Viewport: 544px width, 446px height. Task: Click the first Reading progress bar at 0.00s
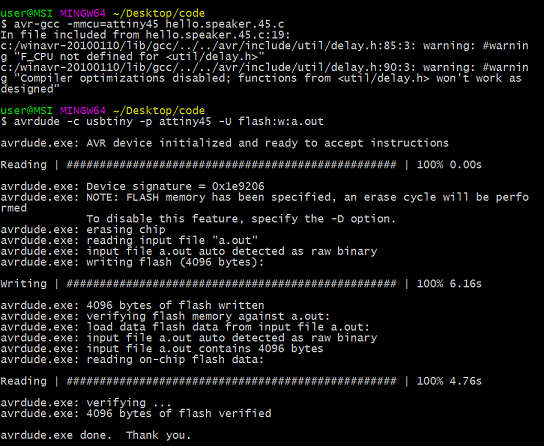[x=241, y=165]
